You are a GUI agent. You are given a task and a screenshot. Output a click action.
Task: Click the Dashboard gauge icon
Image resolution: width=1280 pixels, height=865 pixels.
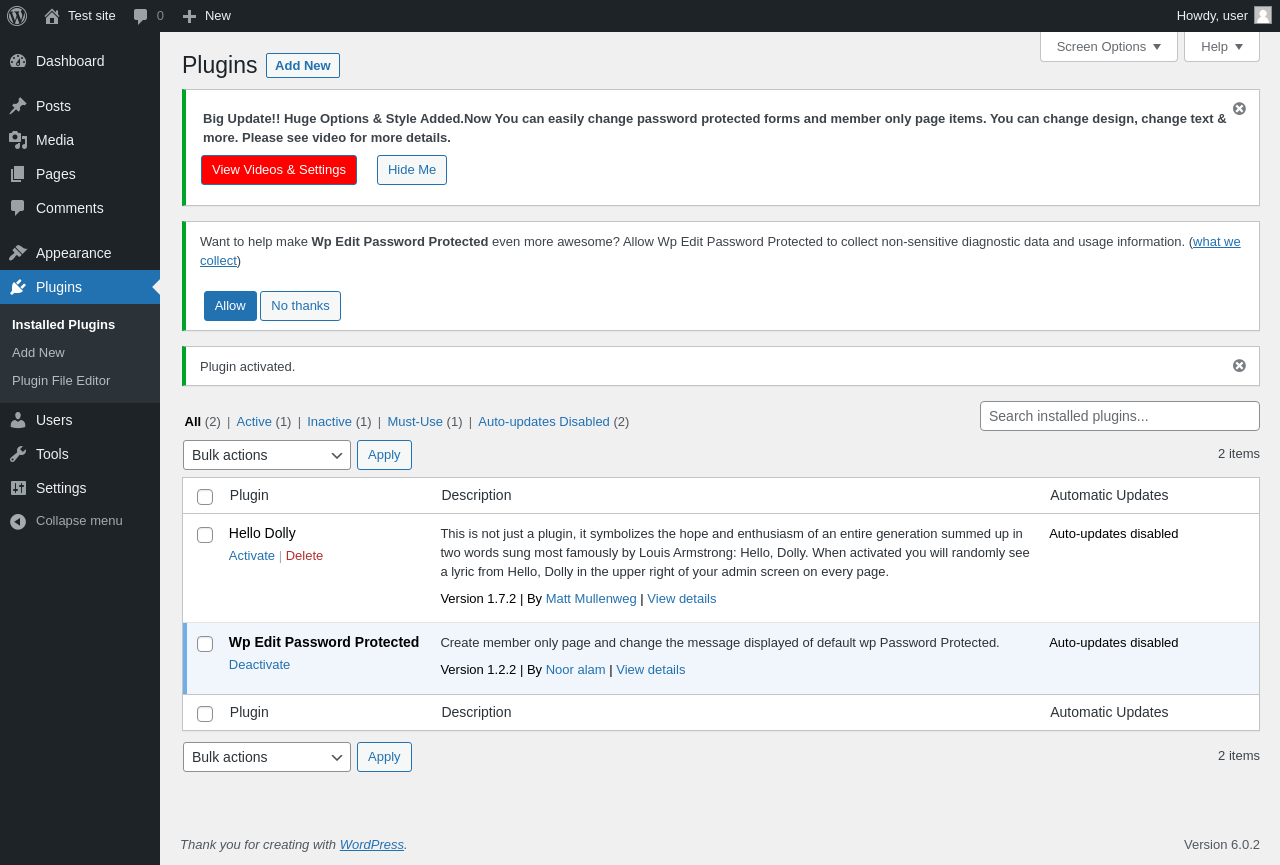(x=18, y=61)
